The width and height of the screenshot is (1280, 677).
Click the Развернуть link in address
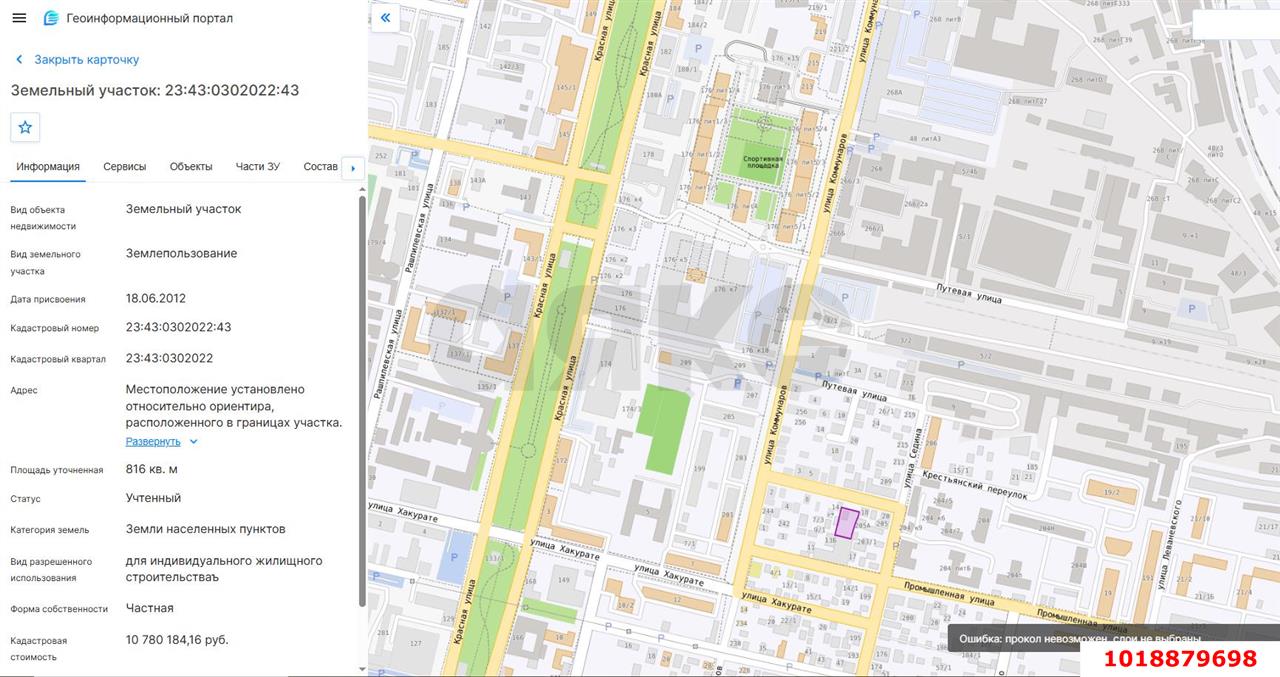click(x=153, y=441)
